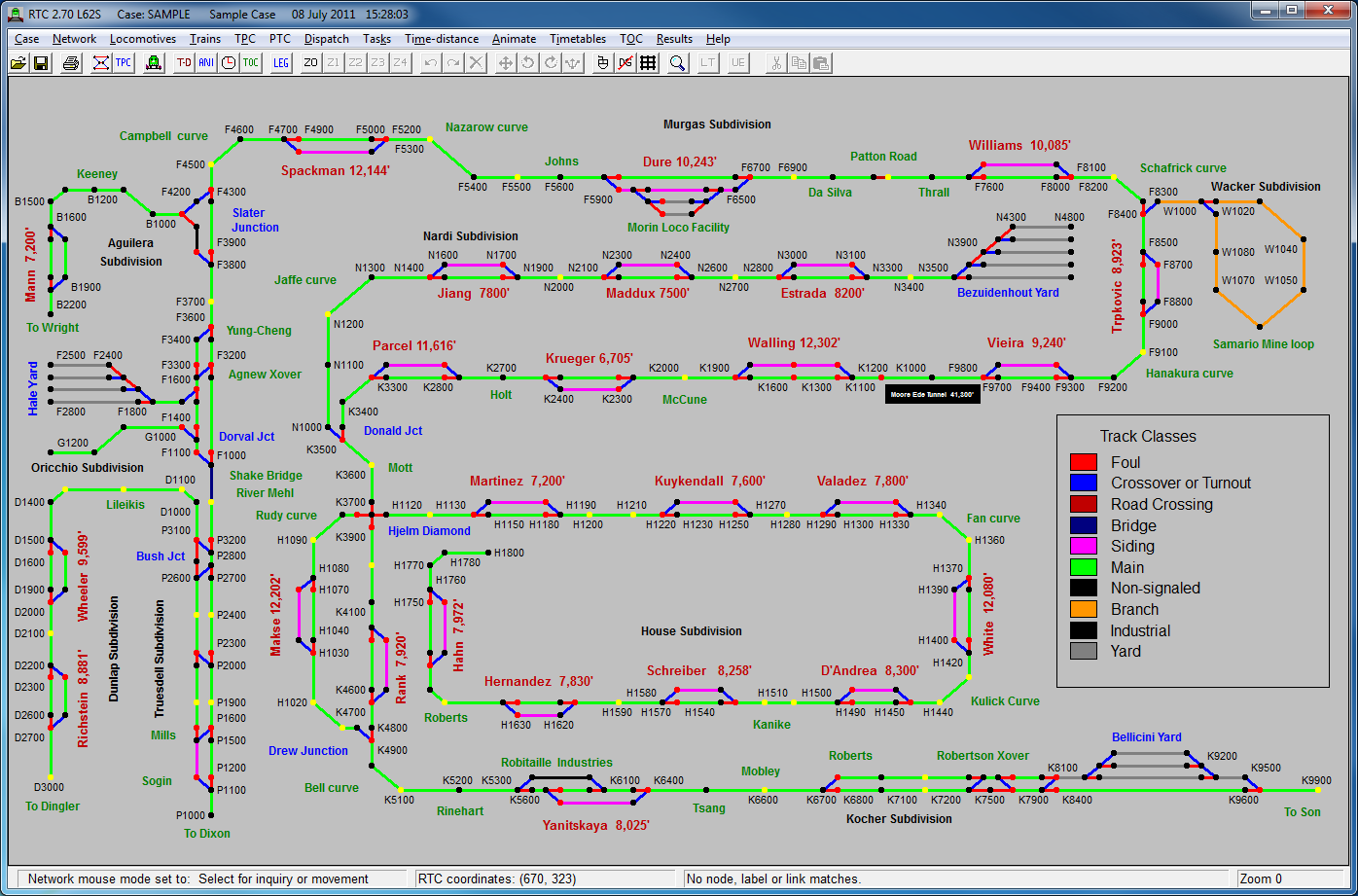
Task: Click the TPC toolbar button
Action: pos(124,63)
